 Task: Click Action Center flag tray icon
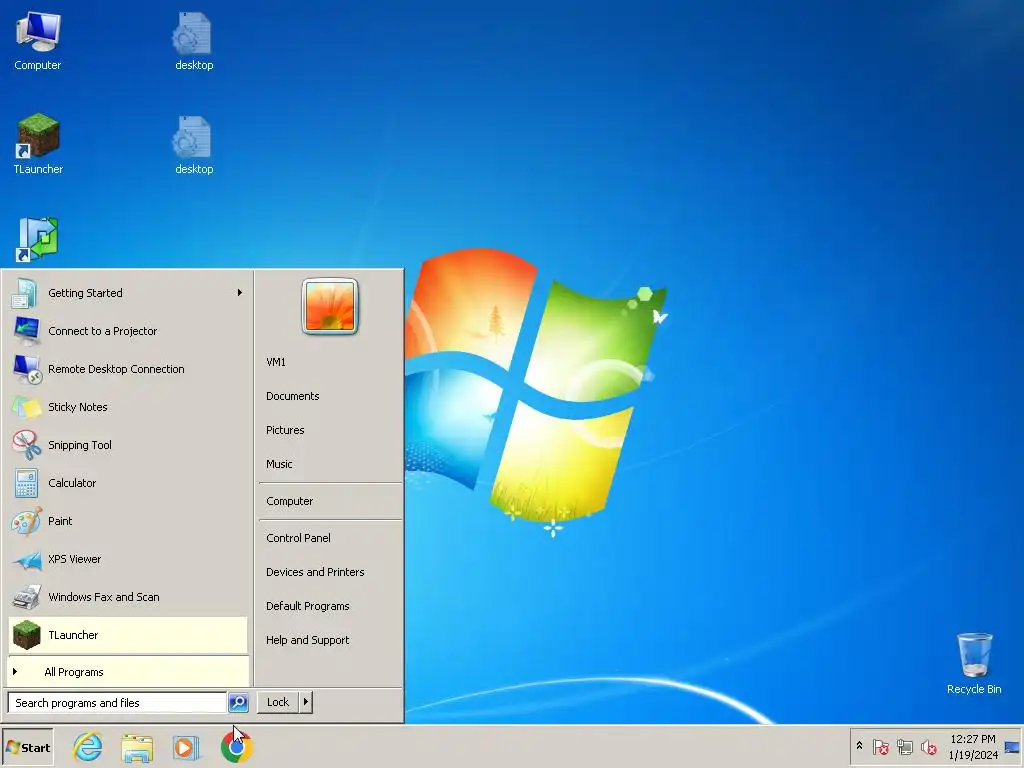pyautogui.click(x=880, y=746)
